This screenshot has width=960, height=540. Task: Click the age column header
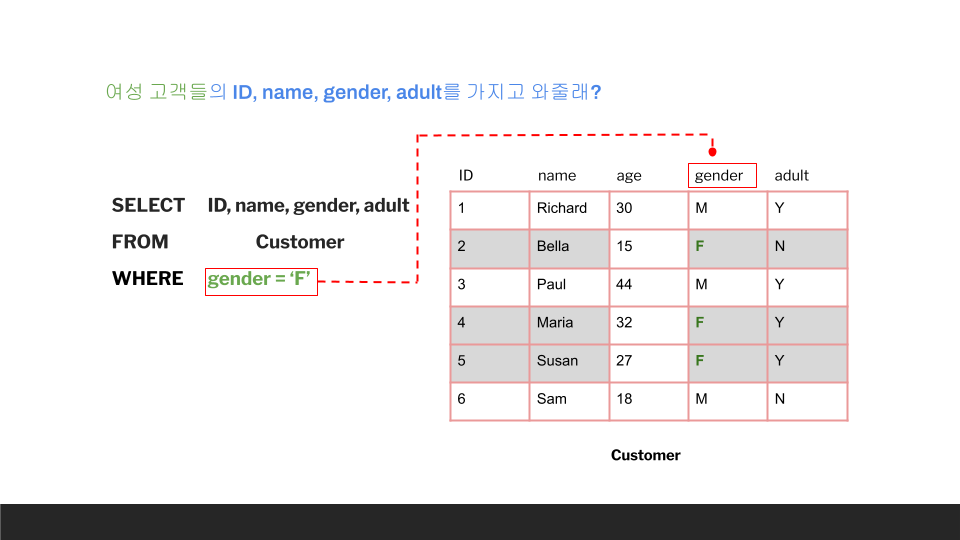[x=629, y=176]
